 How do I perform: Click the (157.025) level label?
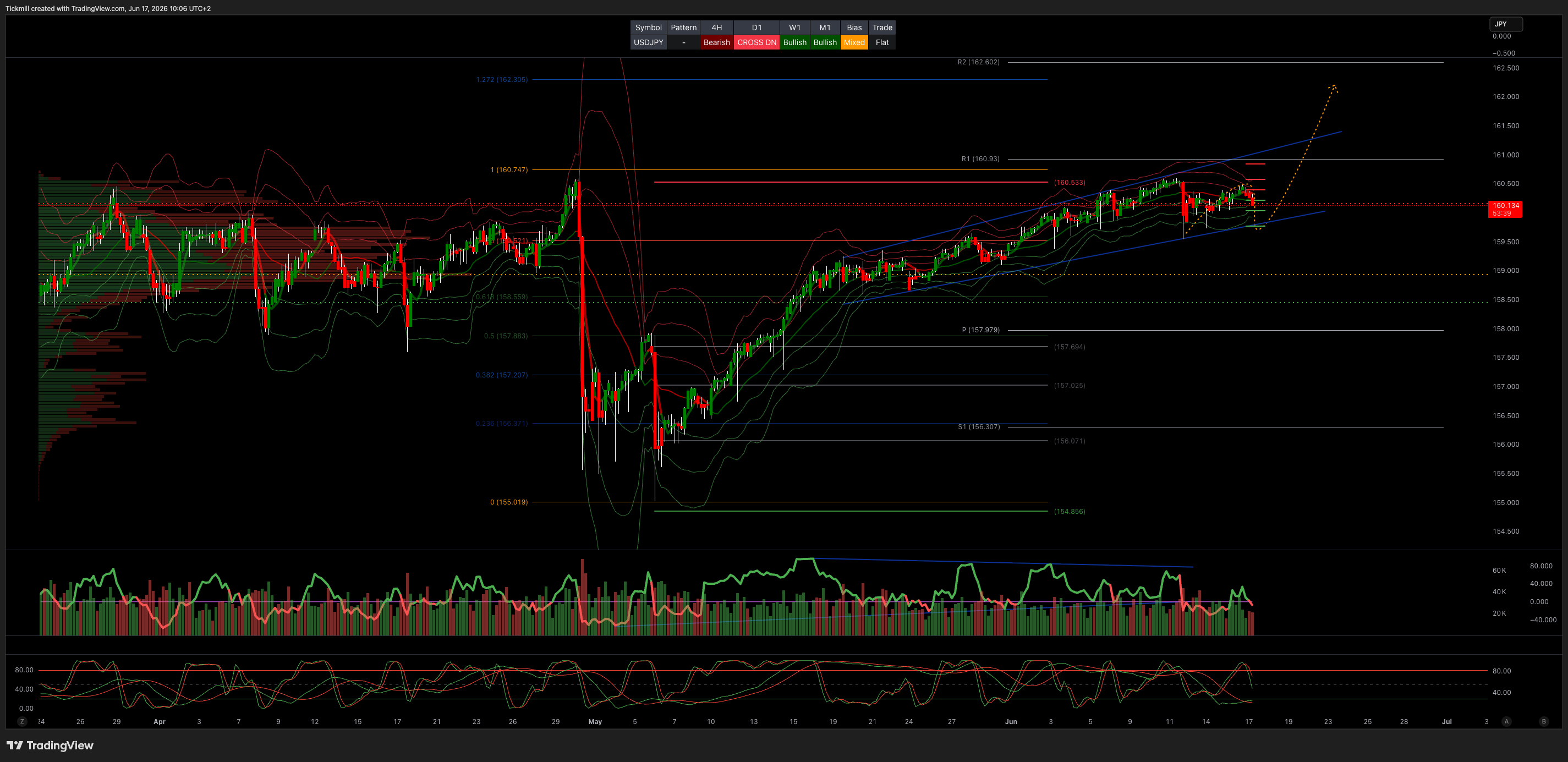click(1070, 385)
